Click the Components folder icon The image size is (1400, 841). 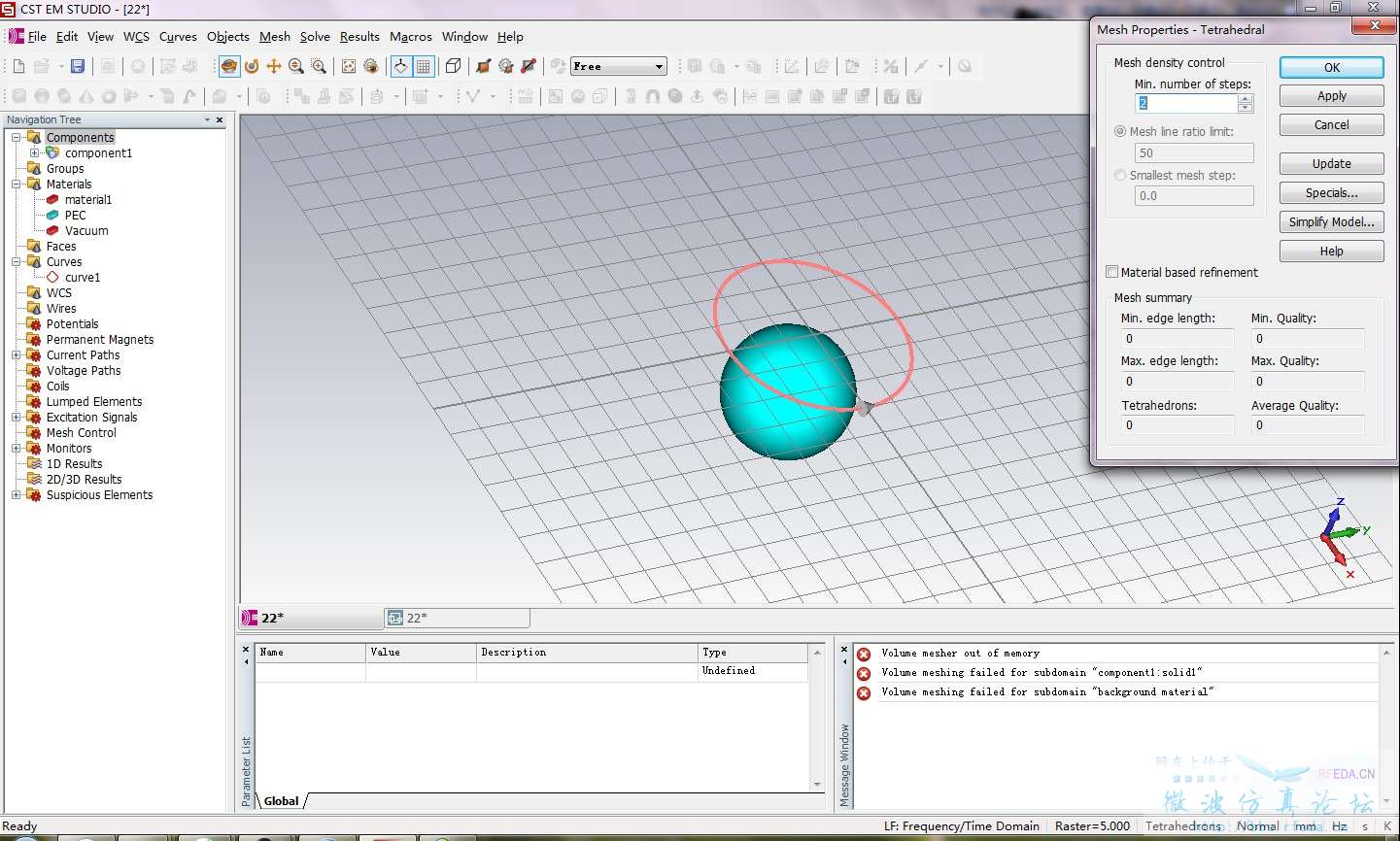coord(34,137)
